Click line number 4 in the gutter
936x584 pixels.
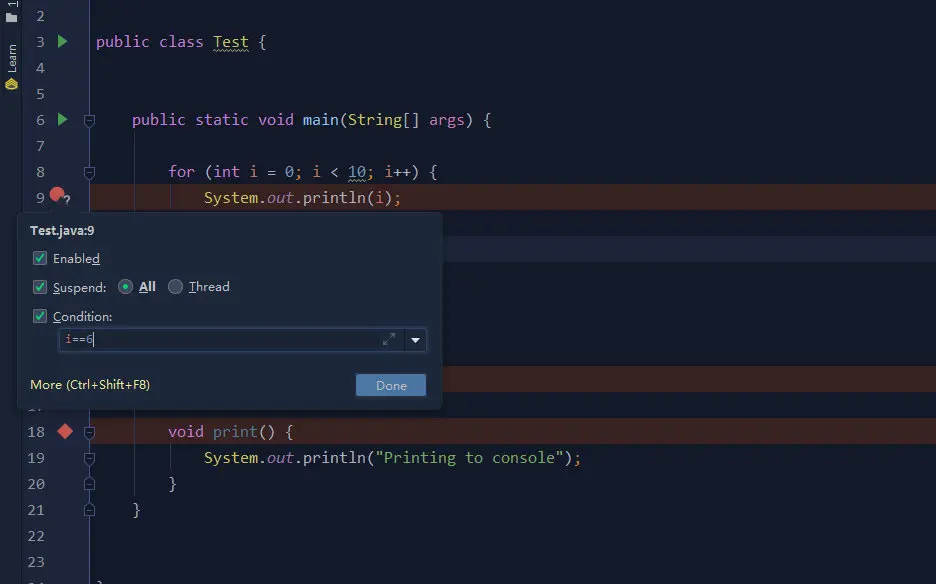coord(40,68)
